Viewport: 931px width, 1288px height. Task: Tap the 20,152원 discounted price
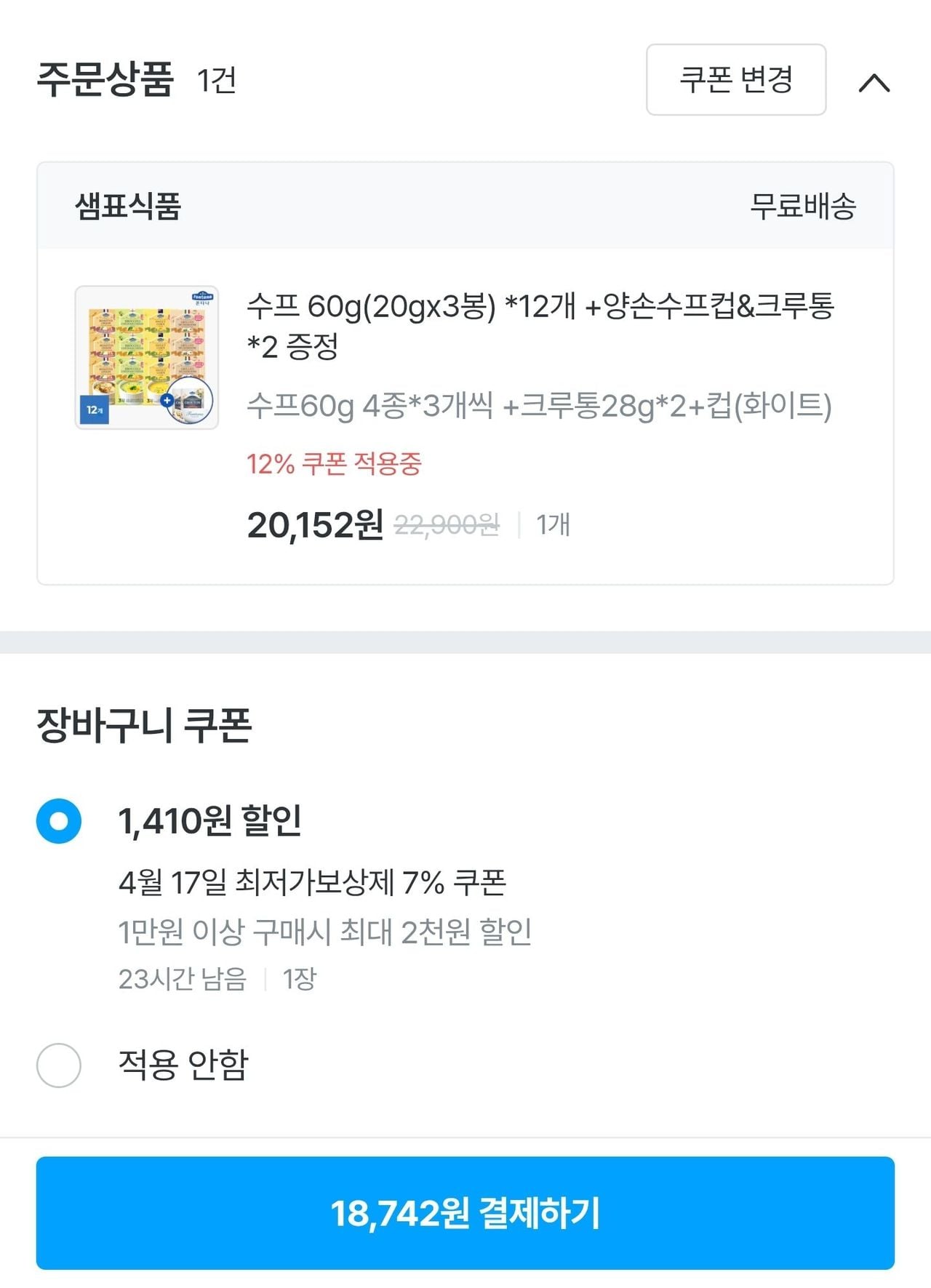[x=315, y=524]
